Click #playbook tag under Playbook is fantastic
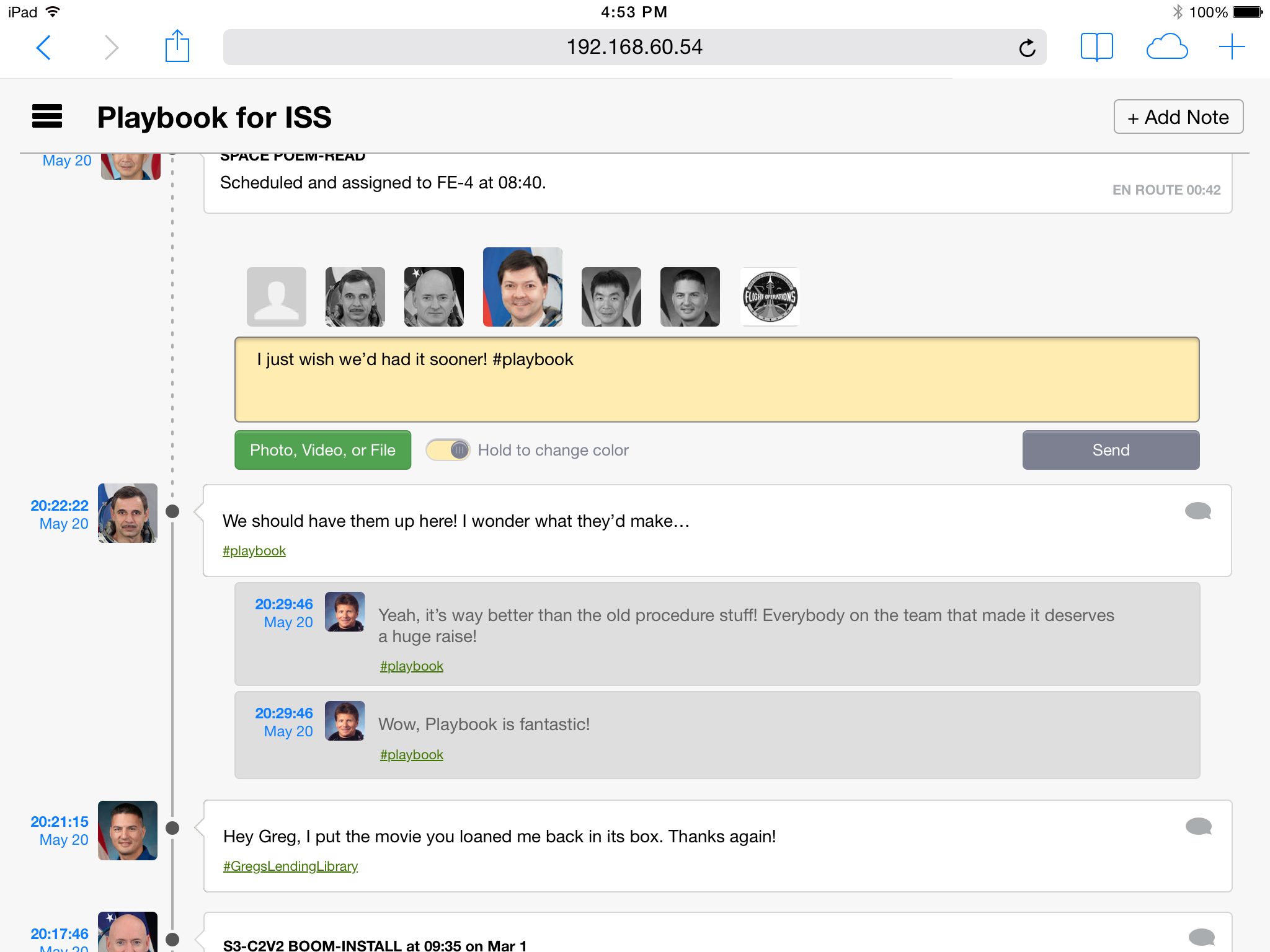Screen dimensions: 1270x952 (x=412, y=754)
